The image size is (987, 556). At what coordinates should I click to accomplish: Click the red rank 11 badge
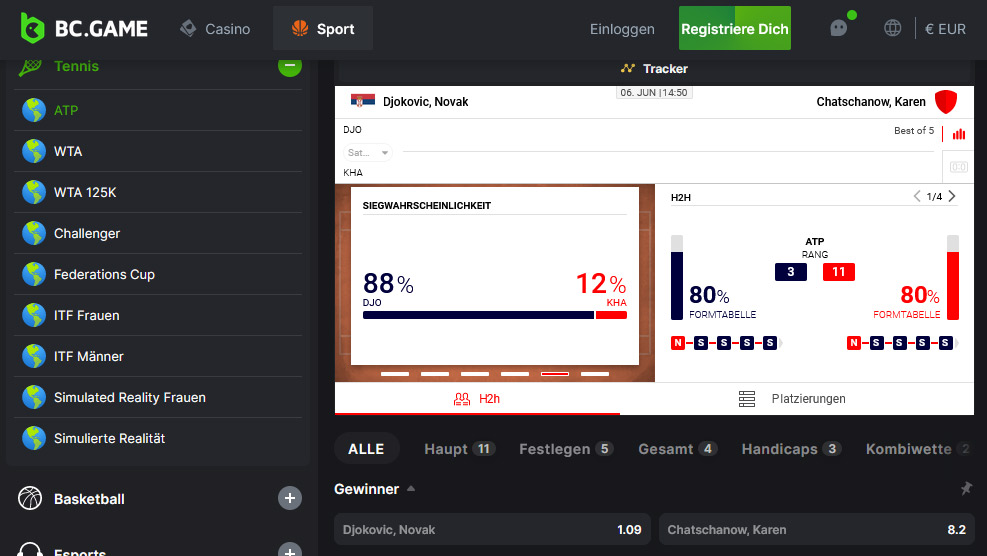pyautogui.click(x=838, y=272)
